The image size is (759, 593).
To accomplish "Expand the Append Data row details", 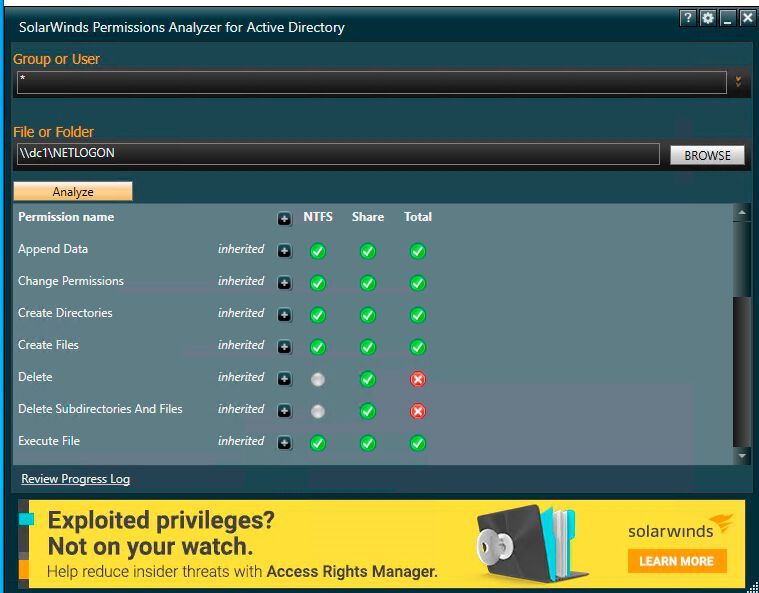I will [284, 251].
